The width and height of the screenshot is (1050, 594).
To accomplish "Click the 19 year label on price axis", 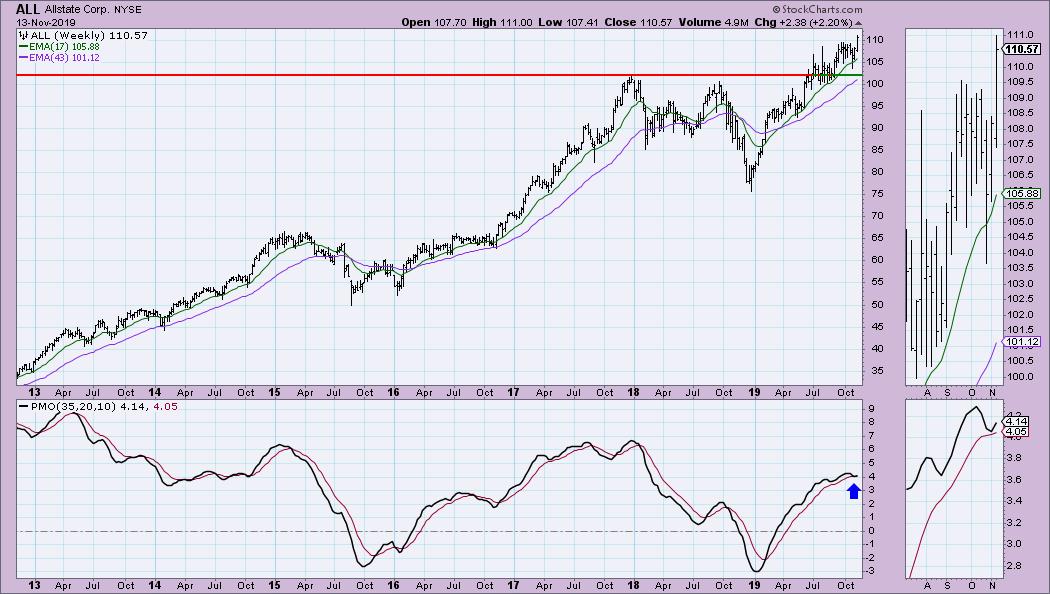I will coord(754,392).
